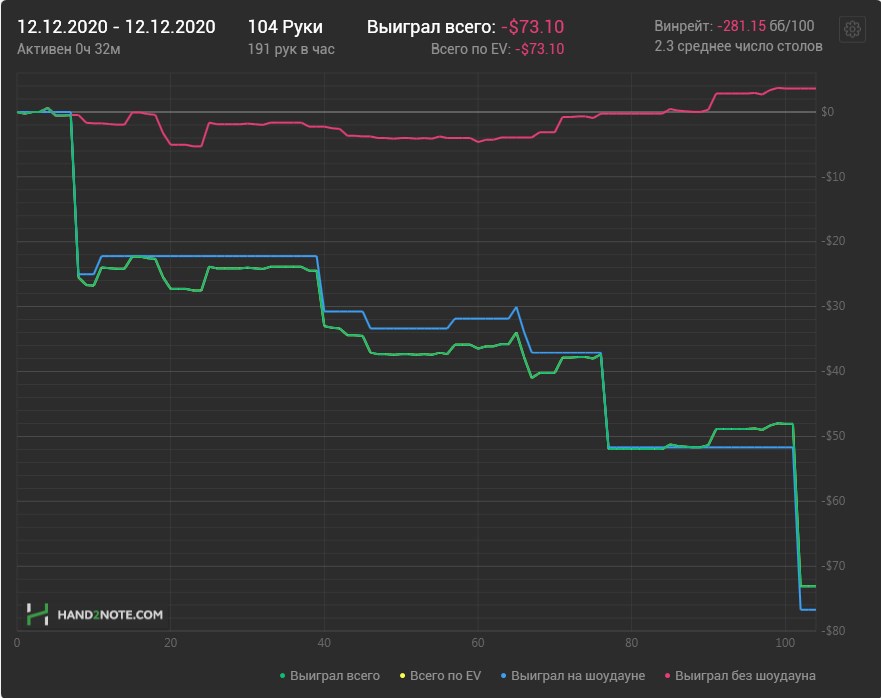
Task: Toggle the 'Выиграл всего' green legend series
Action: point(331,676)
